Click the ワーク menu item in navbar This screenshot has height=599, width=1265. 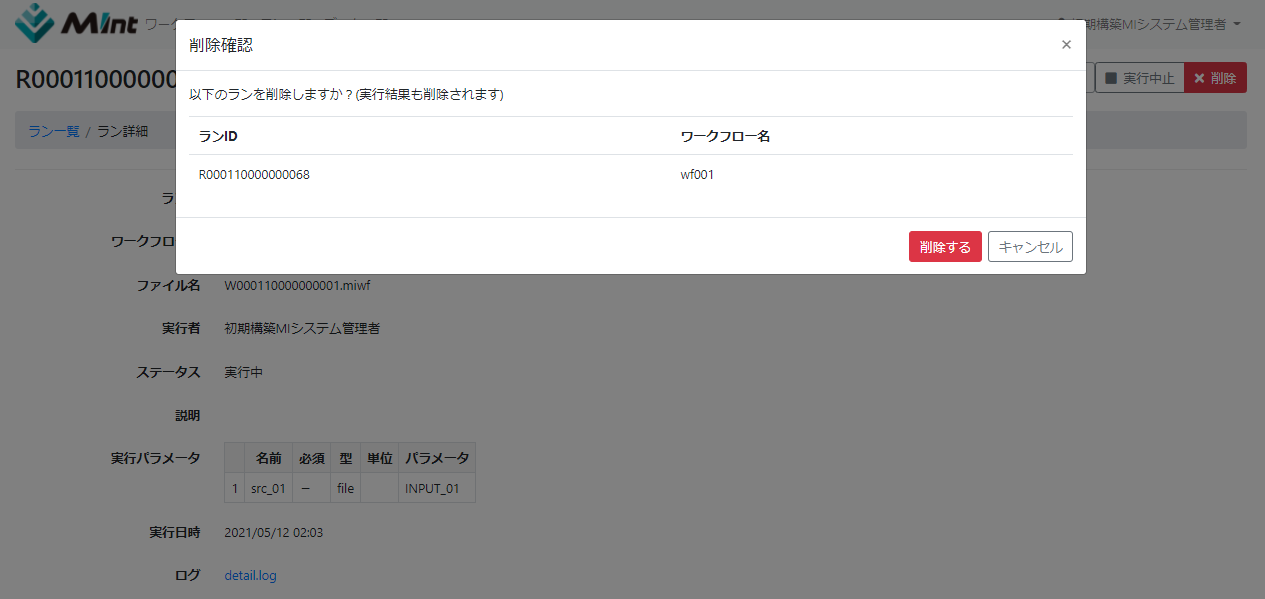point(161,24)
